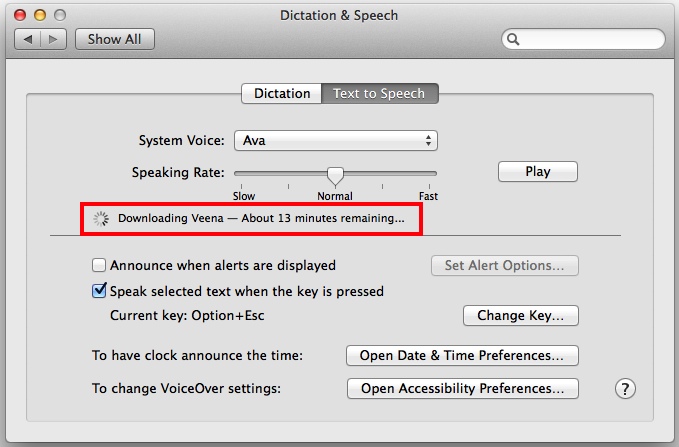This screenshot has height=447, width=679.
Task: Open Date & Time Preferences
Action: [462, 356]
